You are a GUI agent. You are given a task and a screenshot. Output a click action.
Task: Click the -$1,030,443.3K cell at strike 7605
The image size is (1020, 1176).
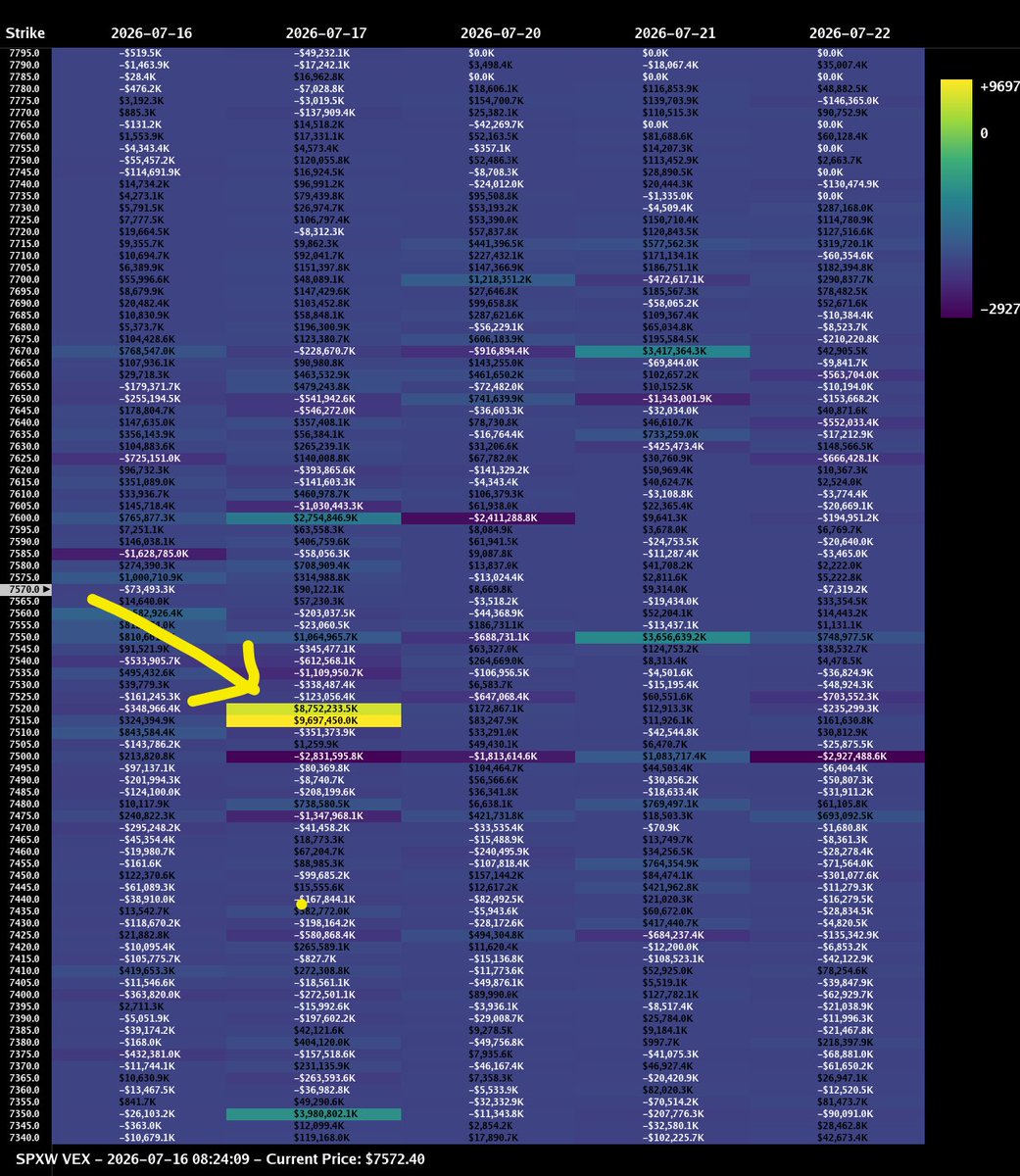[x=314, y=506]
